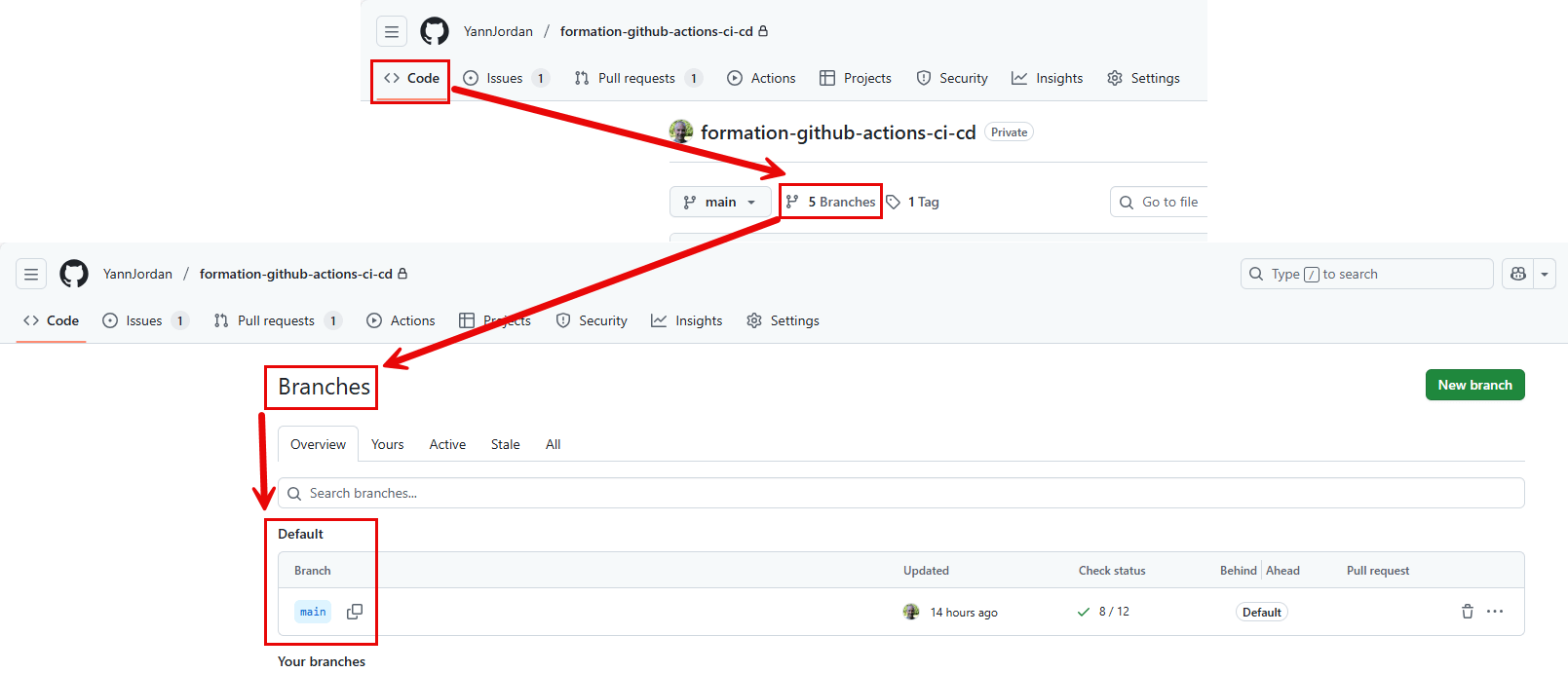Click YannJordan owner link in the upper header

498,31
